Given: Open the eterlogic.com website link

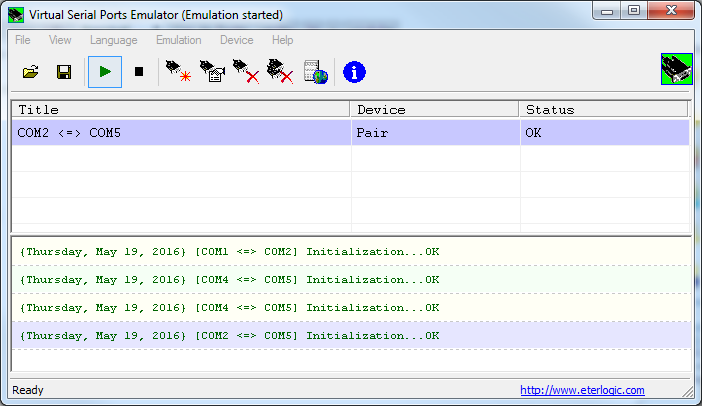Looking at the screenshot, I should (x=582, y=390).
